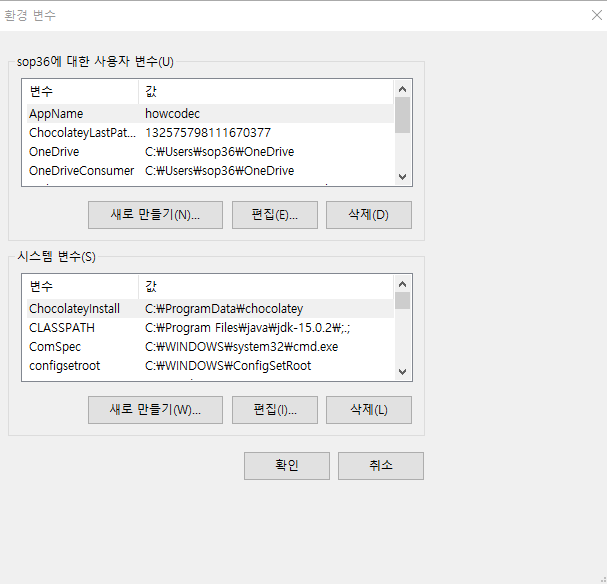The width and height of the screenshot is (607, 584).
Task: Select the ComSpec system variable
Action: [x=210, y=347]
